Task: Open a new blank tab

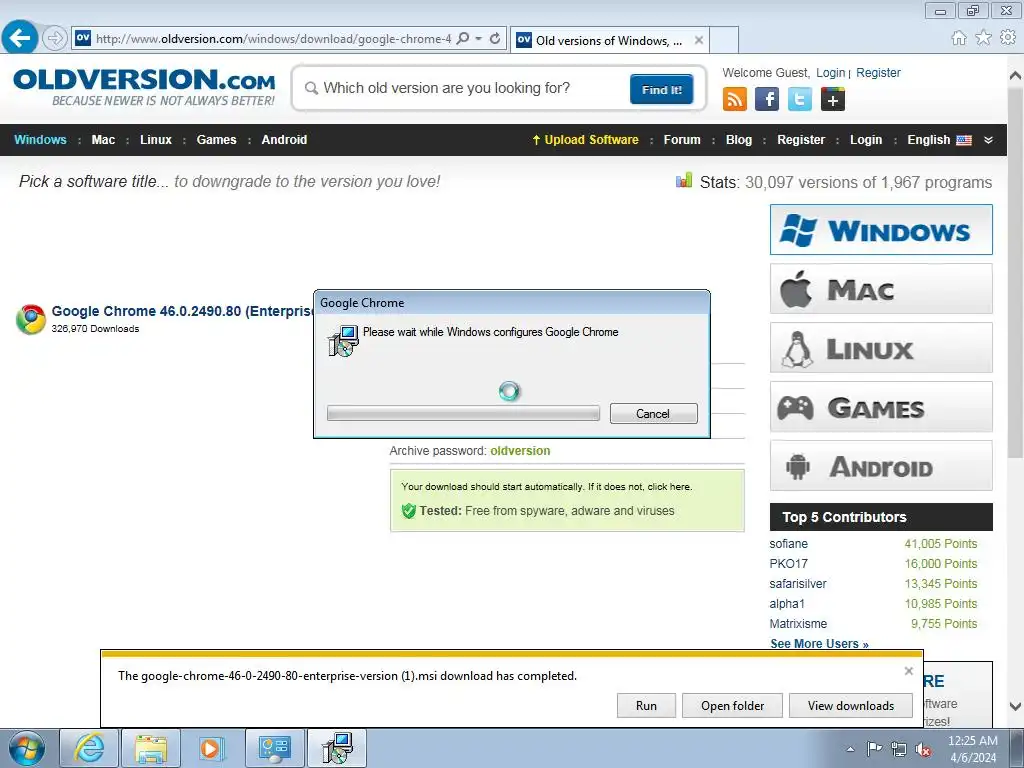Action: [x=724, y=40]
